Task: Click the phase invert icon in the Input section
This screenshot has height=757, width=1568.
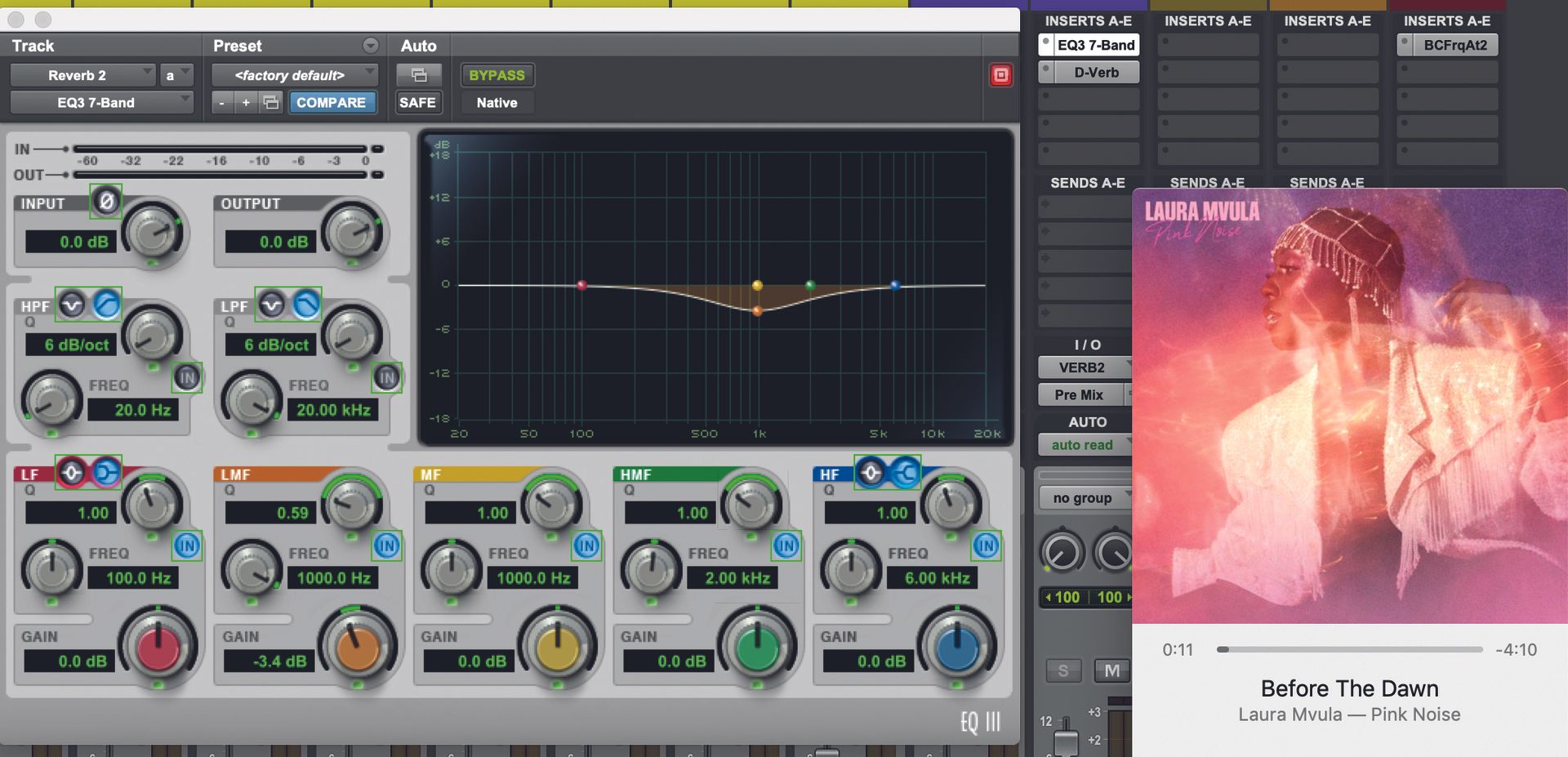Action: tap(107, 201)
